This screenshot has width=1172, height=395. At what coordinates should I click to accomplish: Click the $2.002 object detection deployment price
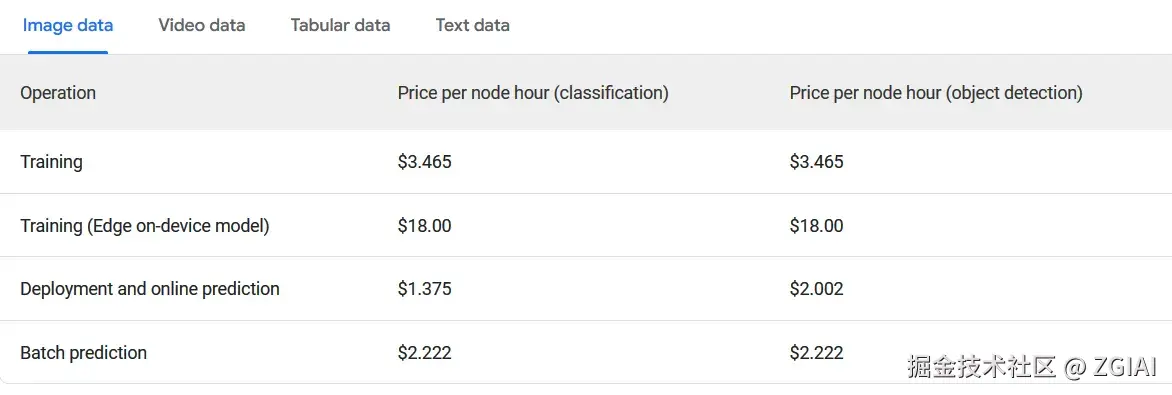point(816,289)
